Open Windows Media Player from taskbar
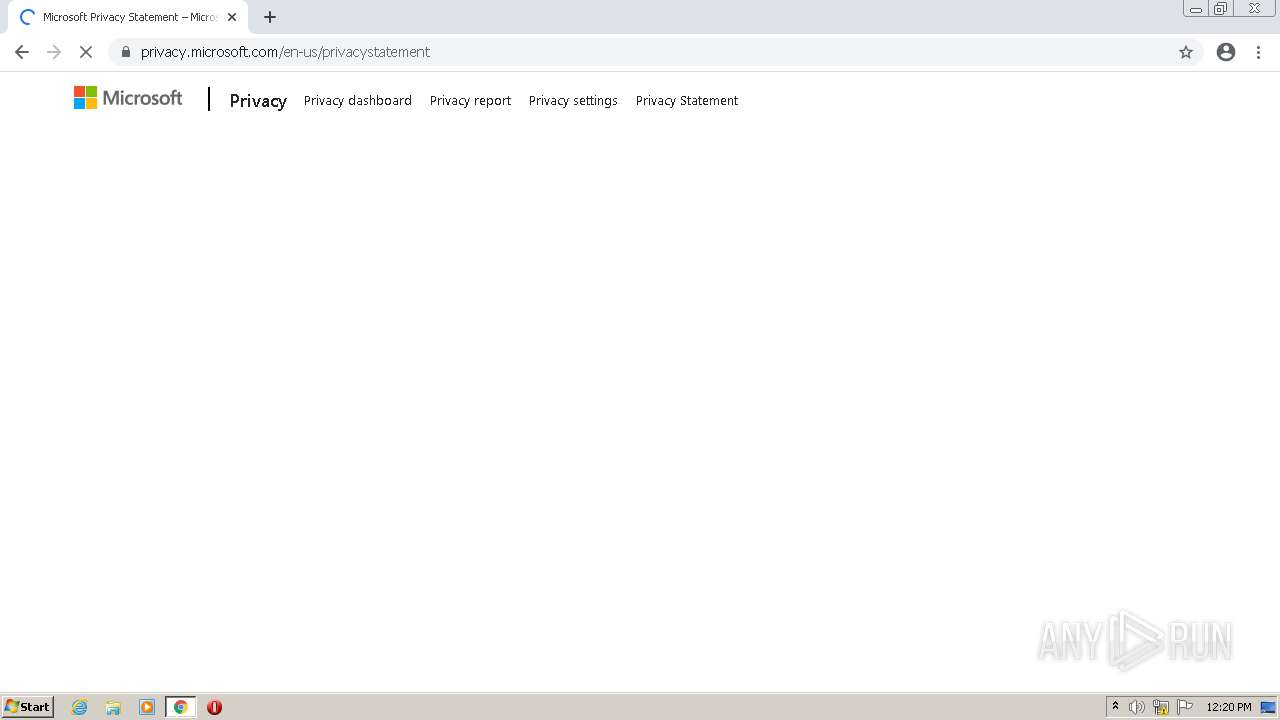This screenshot has height=720, width=1280. 147,707
